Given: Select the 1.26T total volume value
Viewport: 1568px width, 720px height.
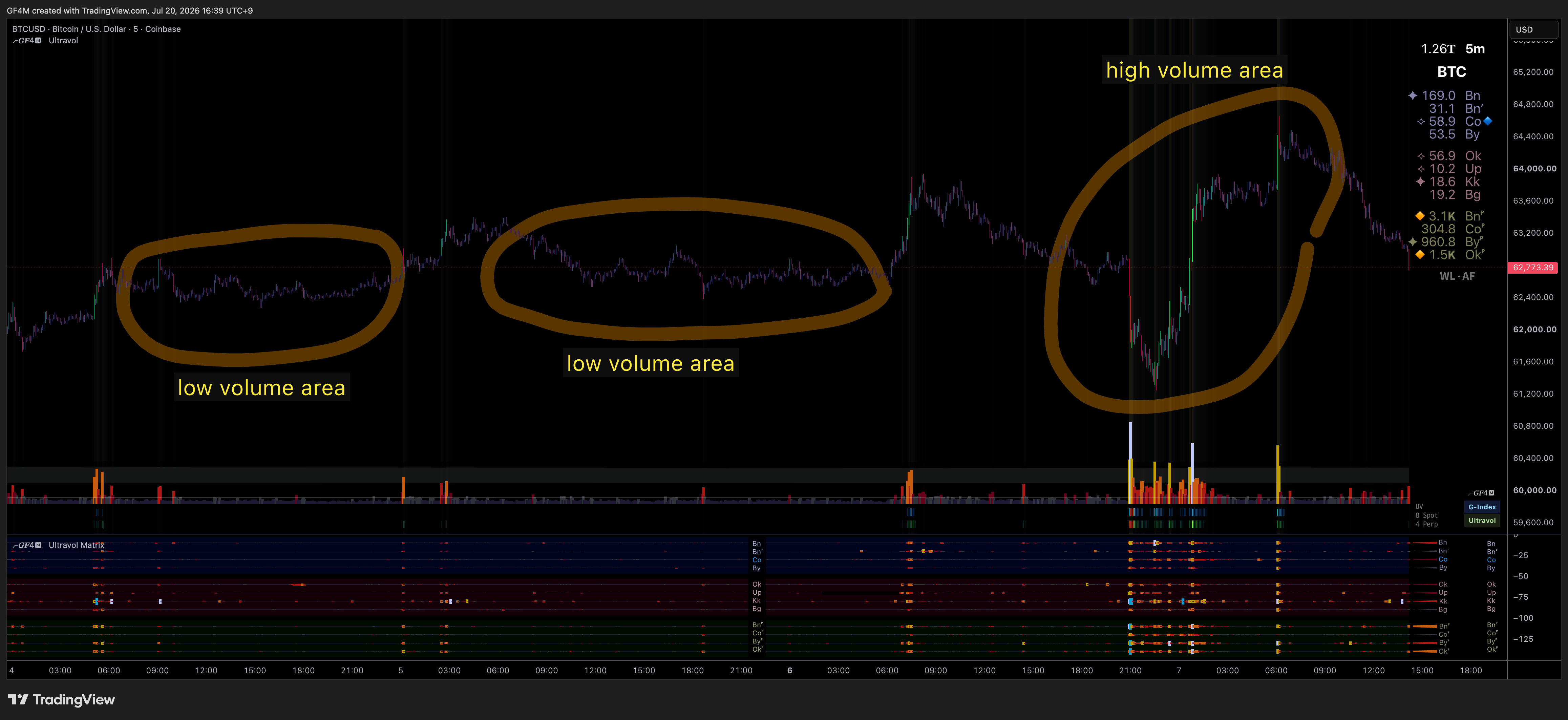Looking at the screenshot, I should [1438, 49].
